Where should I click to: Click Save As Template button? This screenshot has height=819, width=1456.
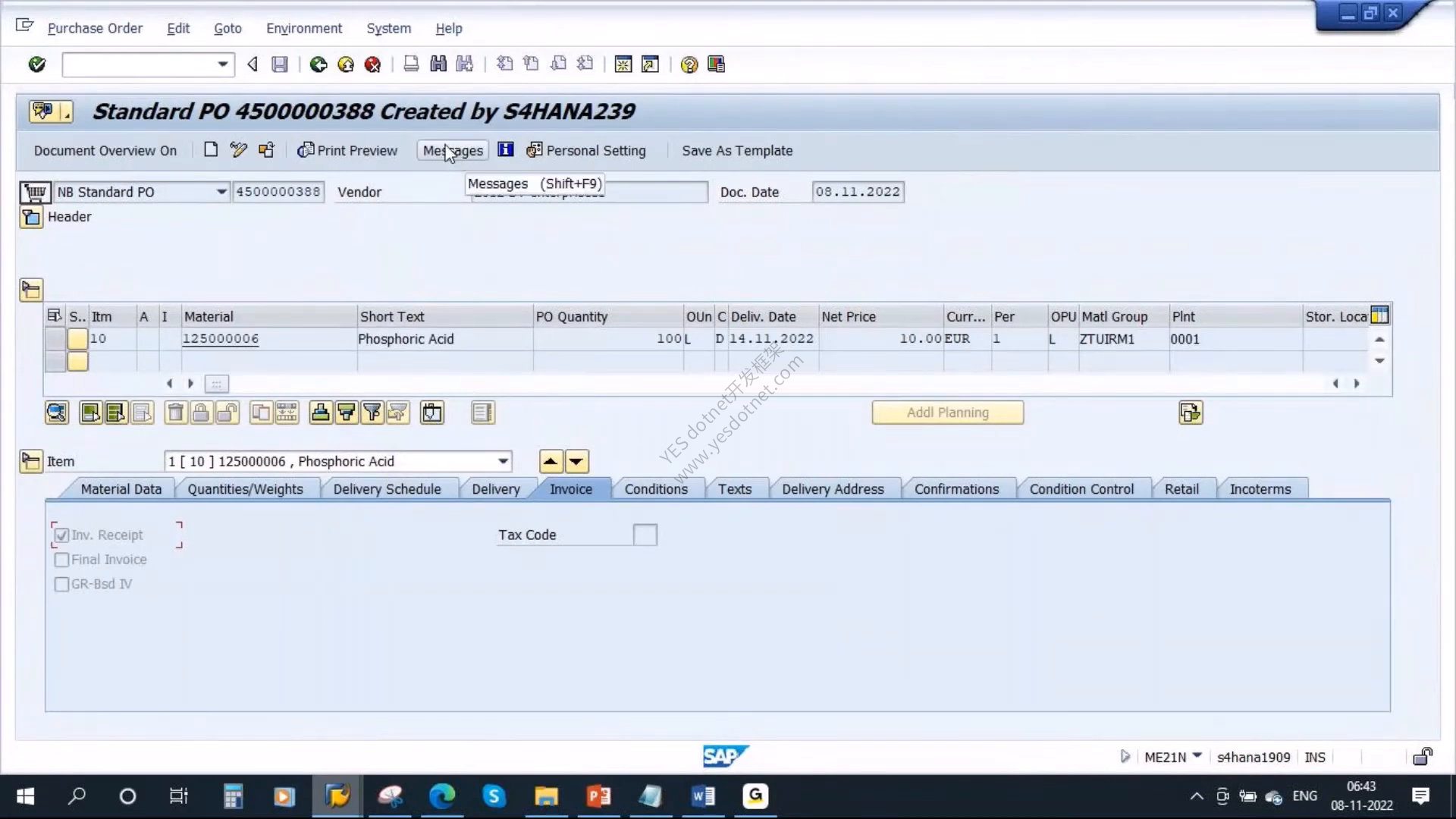click(x=737, y=150)
